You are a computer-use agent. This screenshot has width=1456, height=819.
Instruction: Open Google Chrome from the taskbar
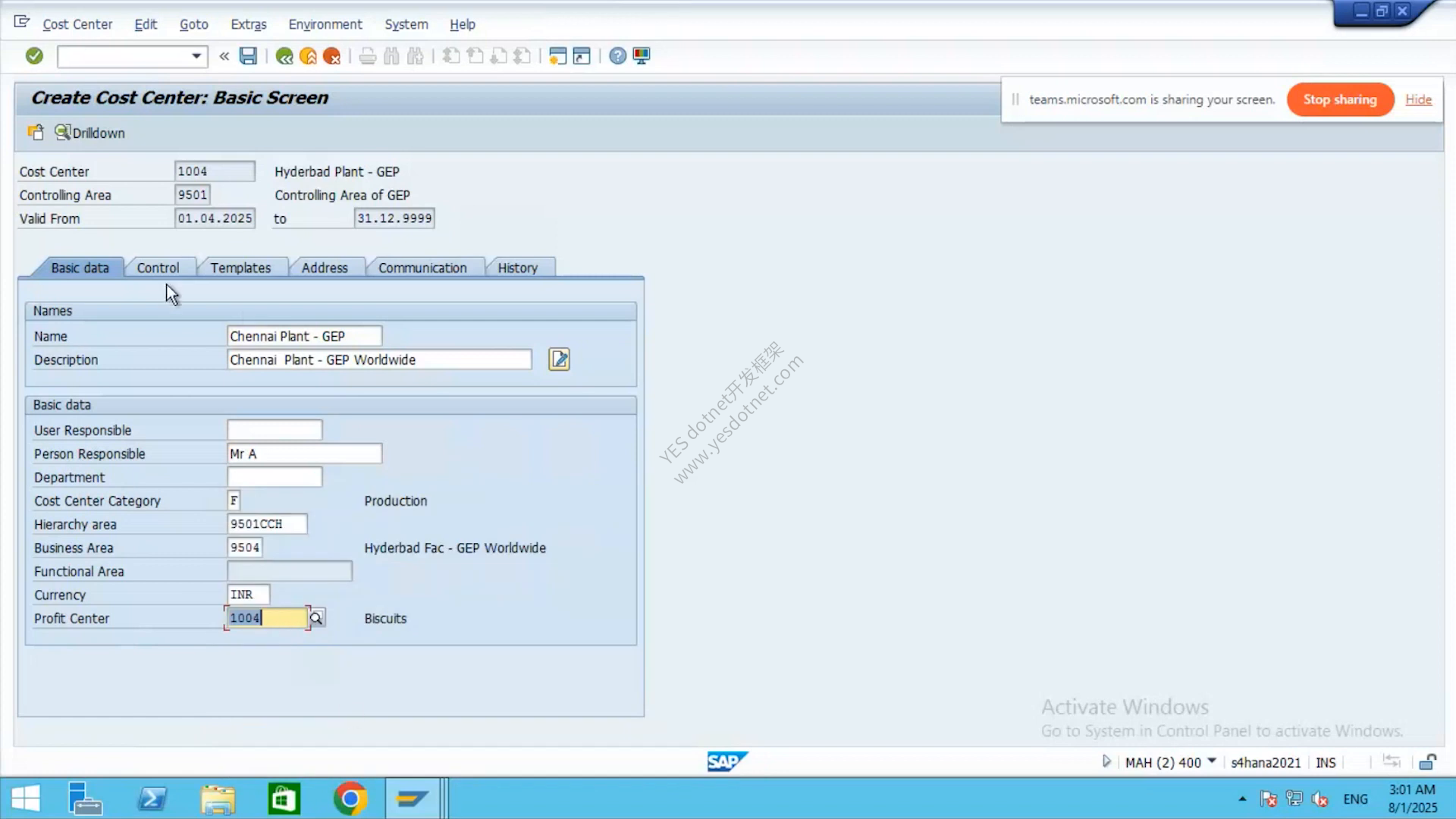(x=350, y=799)
